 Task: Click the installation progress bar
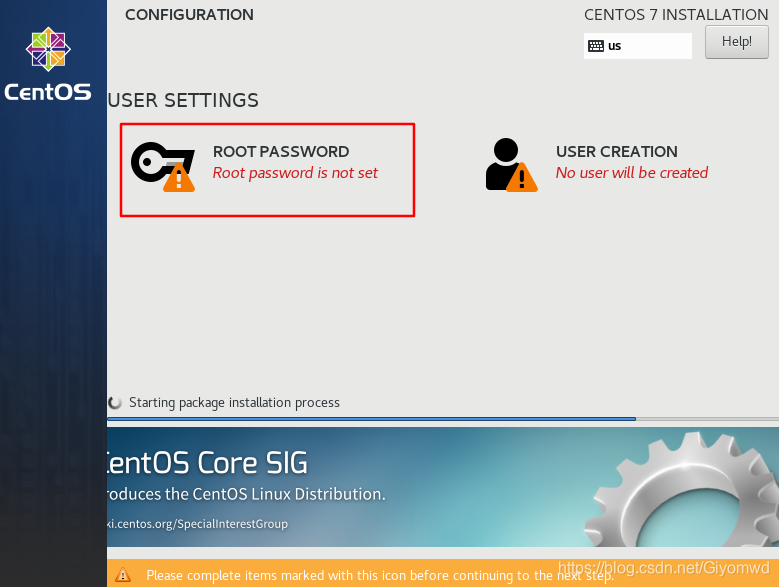pyautogui.click(x=443, y=419)
